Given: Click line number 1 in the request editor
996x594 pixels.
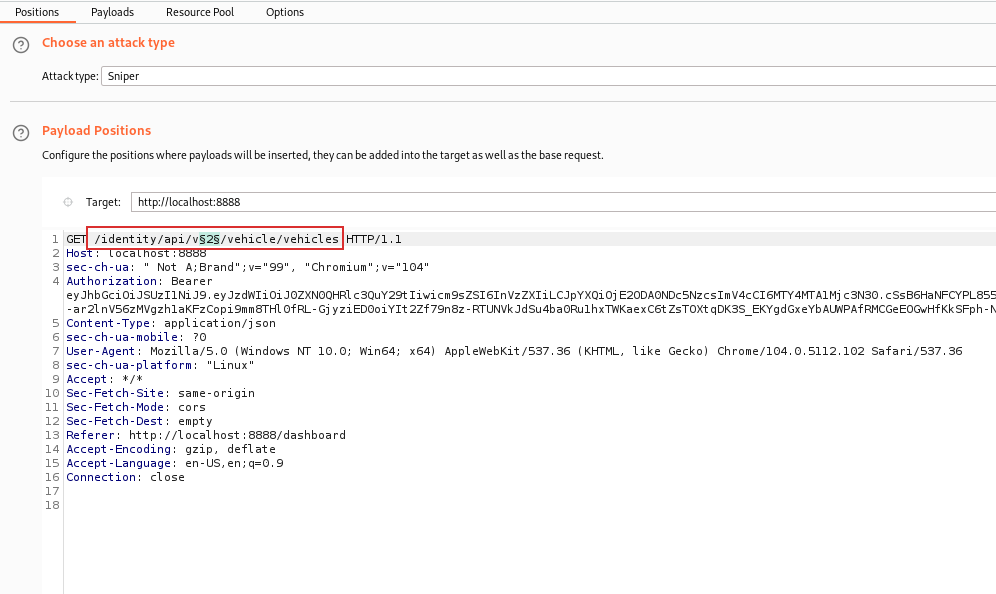Looking at the screenshot, I should coord(53,239).
